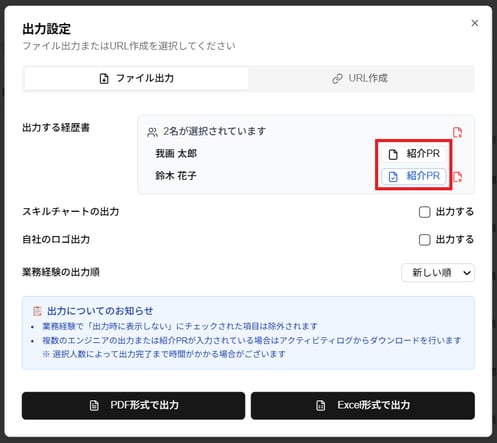This screenshot has width=497, height=443.
Task: Click the ファイル出力またはURL作成を選択してください subtitle
Action: pos(129,46)
